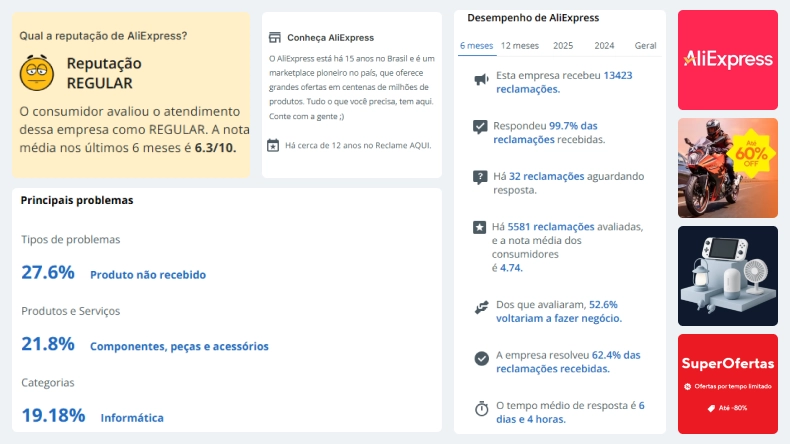Open the 13423 reclamações link
The image size is (790, 444).
click(564, 82)
